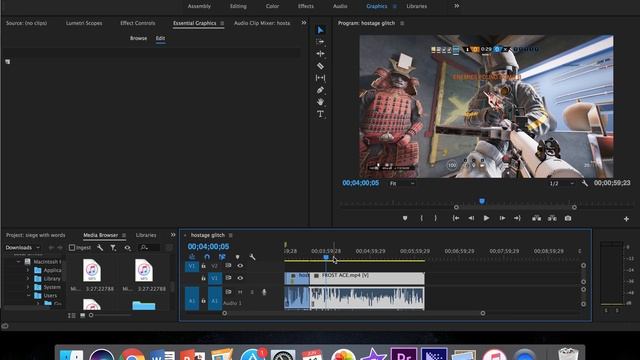640x360 pixels.
Task: Open Project: siege with words tab
Action: pos(36,235)
